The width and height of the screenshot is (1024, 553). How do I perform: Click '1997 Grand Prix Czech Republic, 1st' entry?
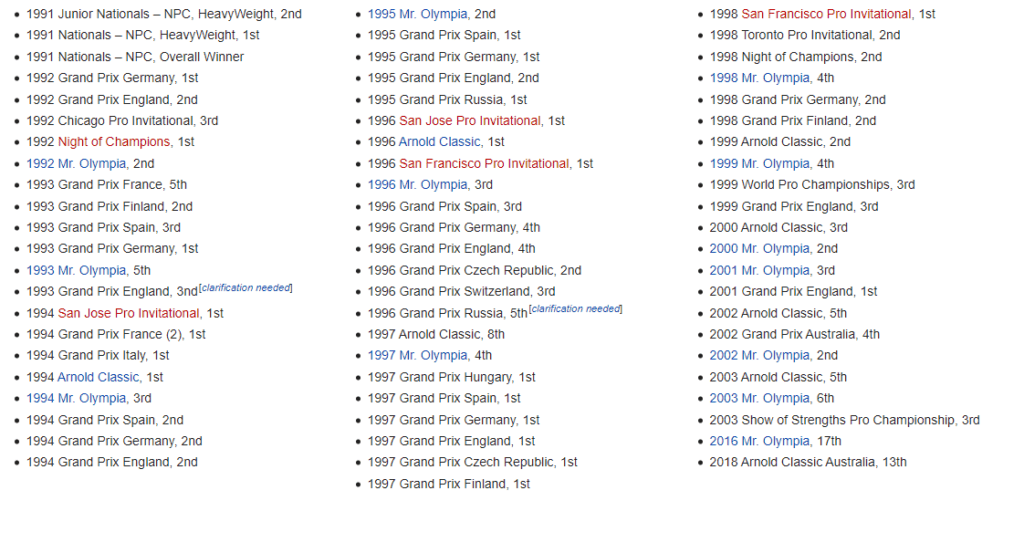pyautogui.click(x=473, y=462)
